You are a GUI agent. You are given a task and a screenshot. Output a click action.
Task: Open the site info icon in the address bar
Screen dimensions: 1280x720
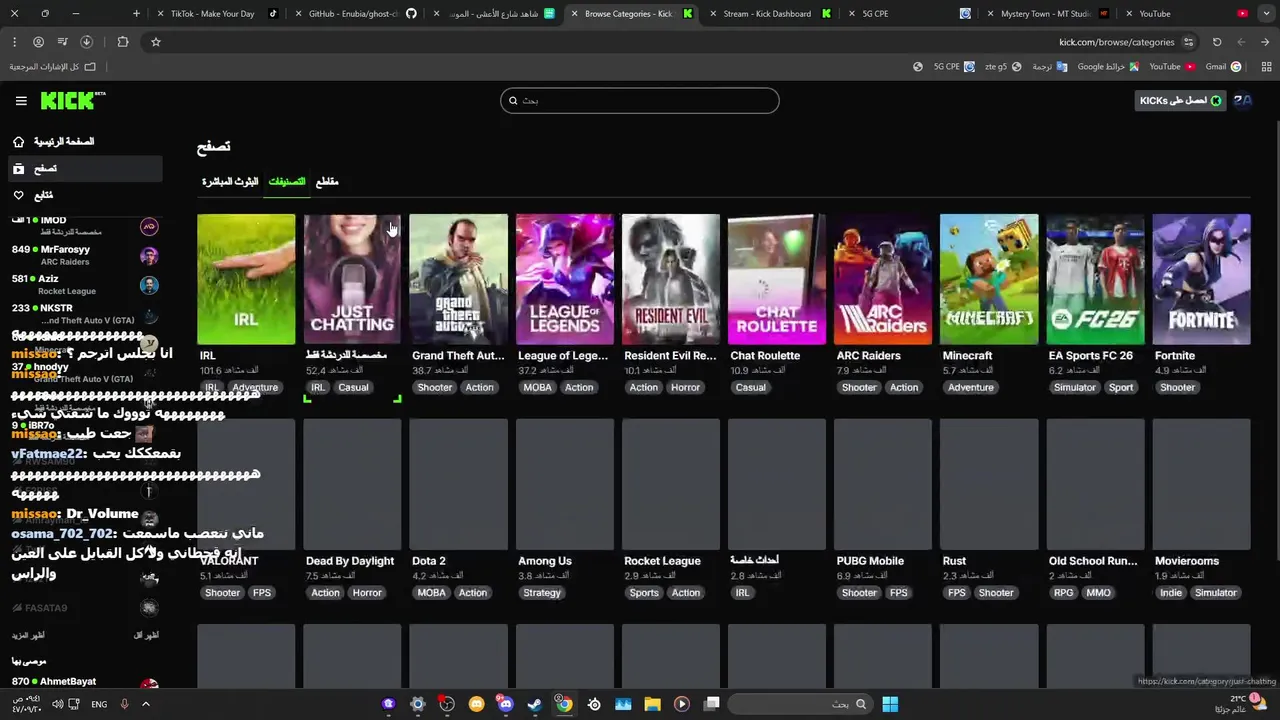point(1188,42)
